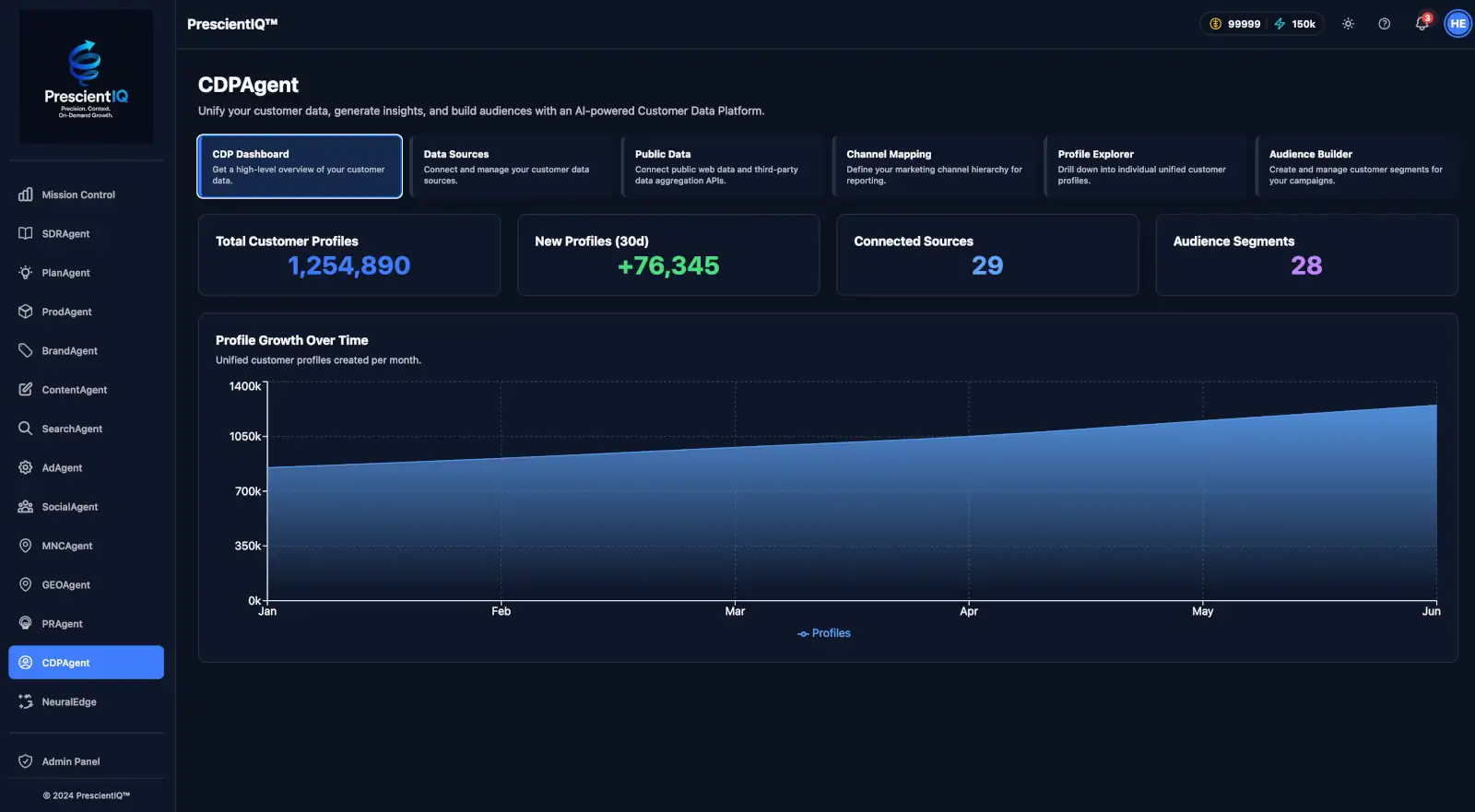Click the ProdAgent box icon
The image size is (1475, 812).
coord(26,312)
